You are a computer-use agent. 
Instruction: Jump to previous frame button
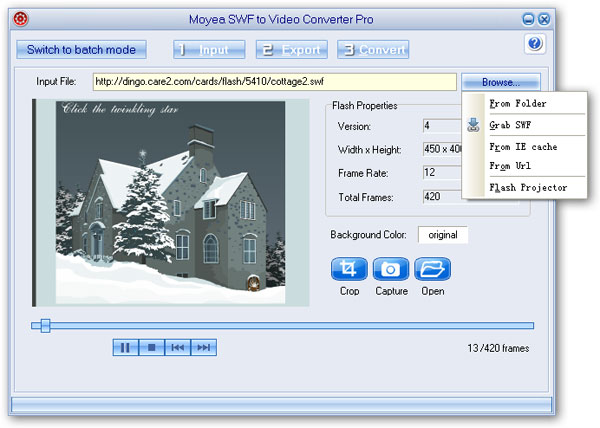(x=178, y=347)
